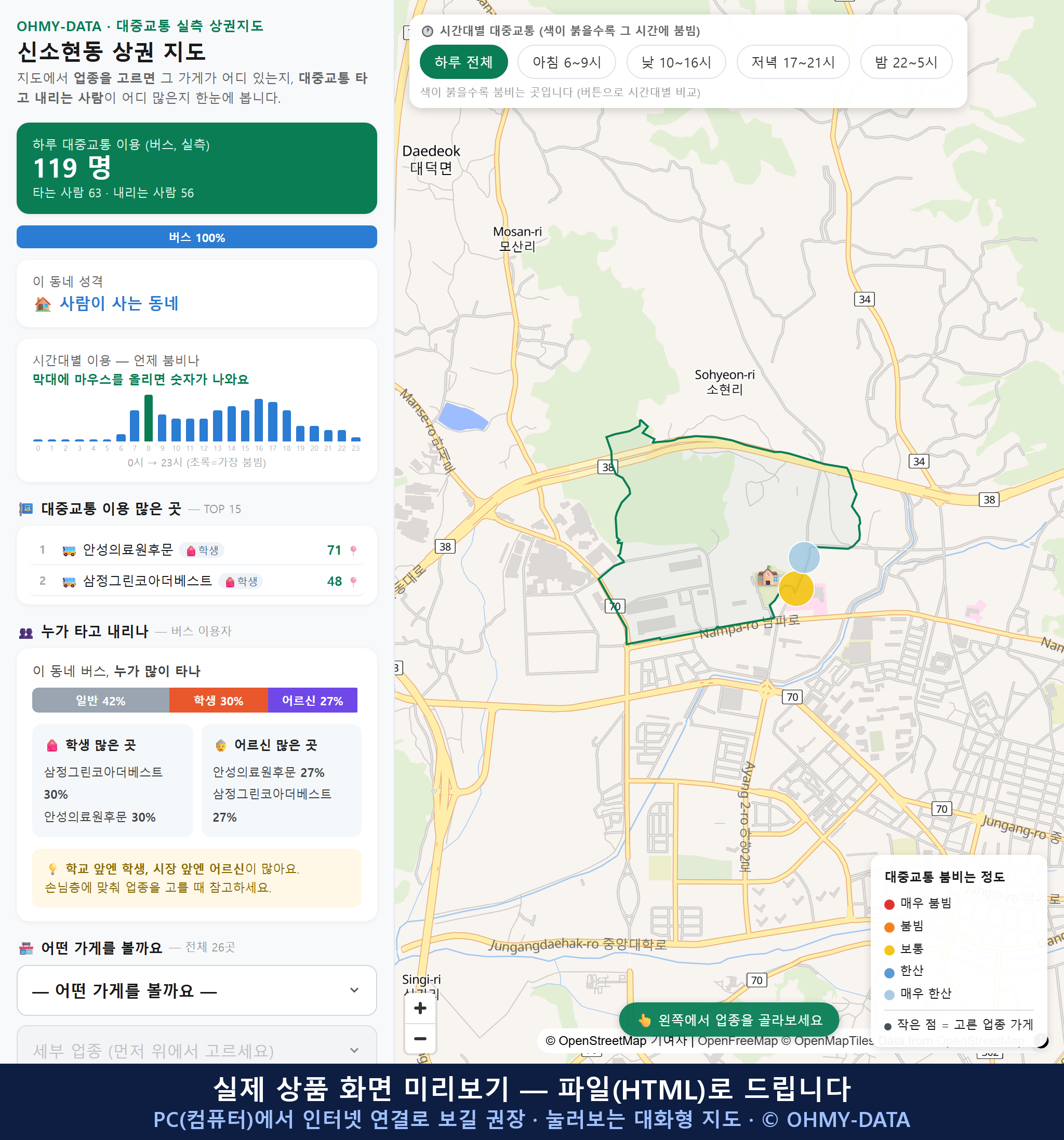The width and height of the screenshot is (1064, 1140).
Task: Select the 아침 6~9시 time filter
Action: [x=567, y=62]
